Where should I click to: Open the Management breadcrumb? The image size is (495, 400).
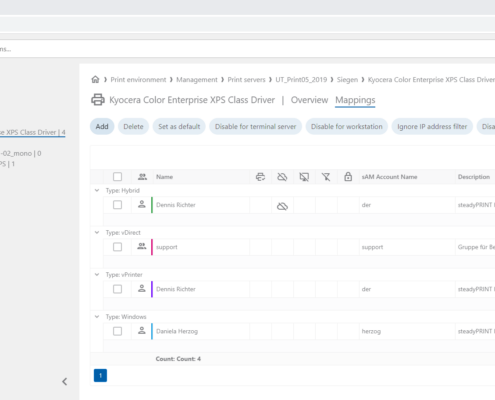tap(197, 80)
